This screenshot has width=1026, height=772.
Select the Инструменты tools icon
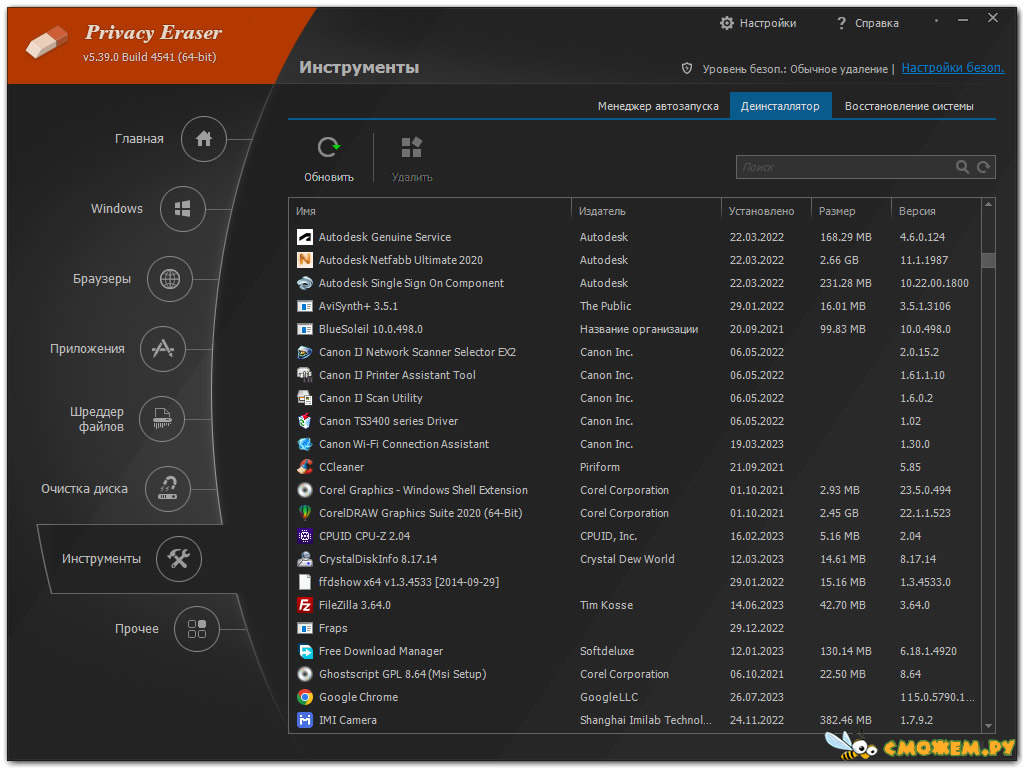tap(179, 559)
